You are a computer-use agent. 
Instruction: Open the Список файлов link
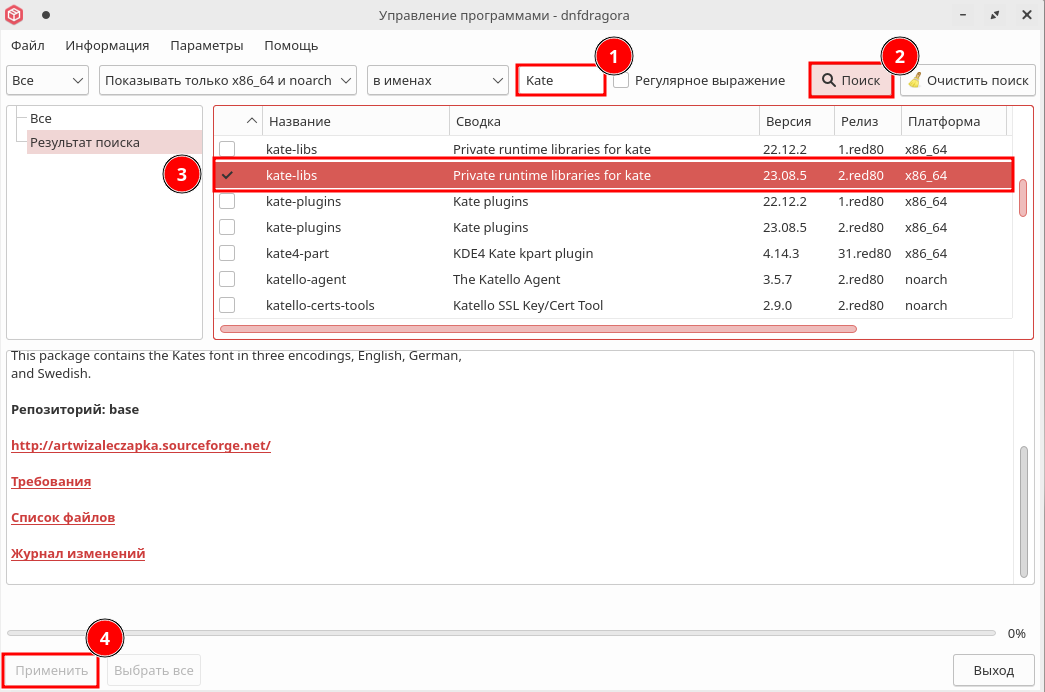tap(63, 518)
